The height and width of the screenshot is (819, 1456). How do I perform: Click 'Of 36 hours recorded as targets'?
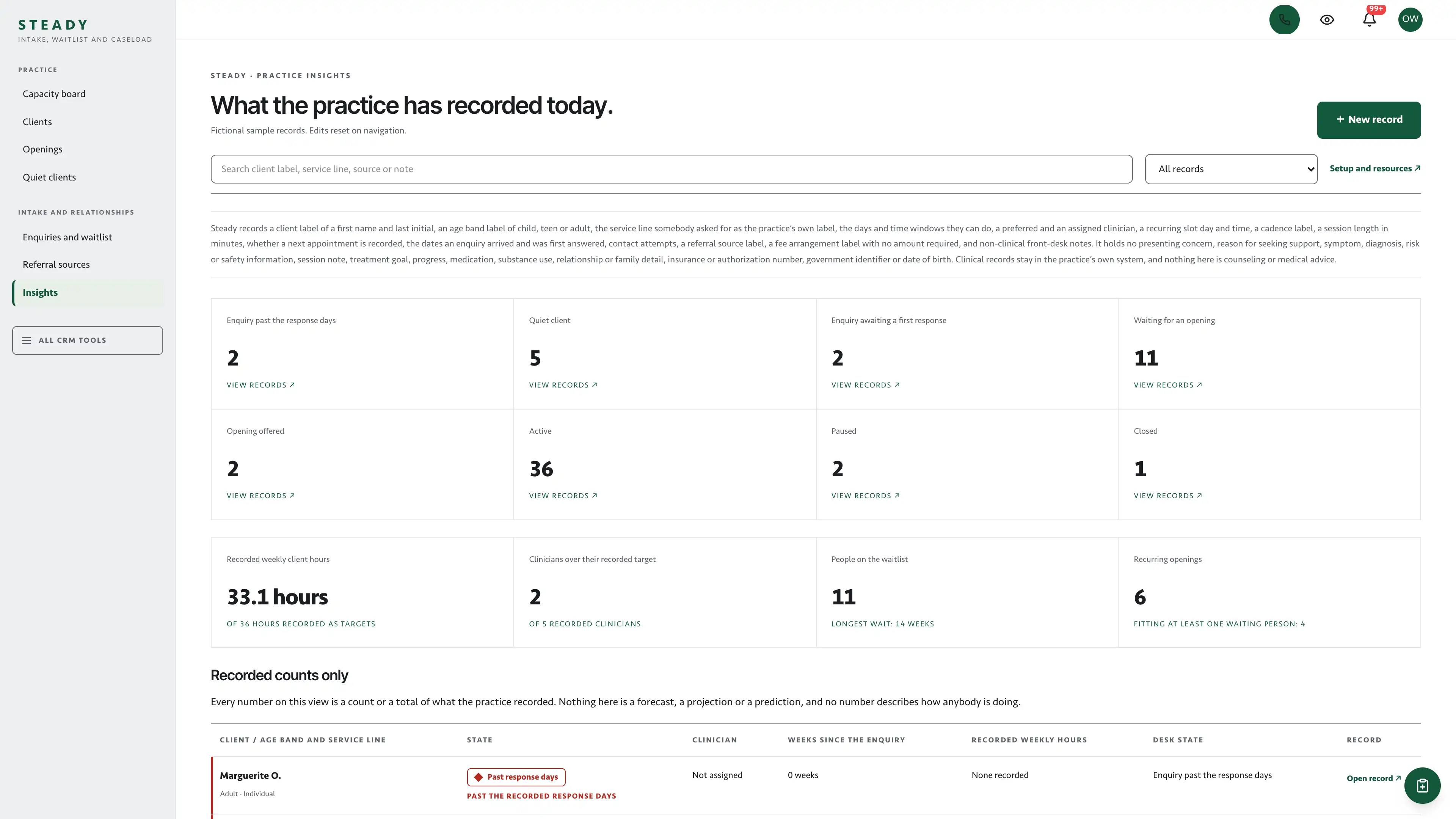tap(301, 624)
